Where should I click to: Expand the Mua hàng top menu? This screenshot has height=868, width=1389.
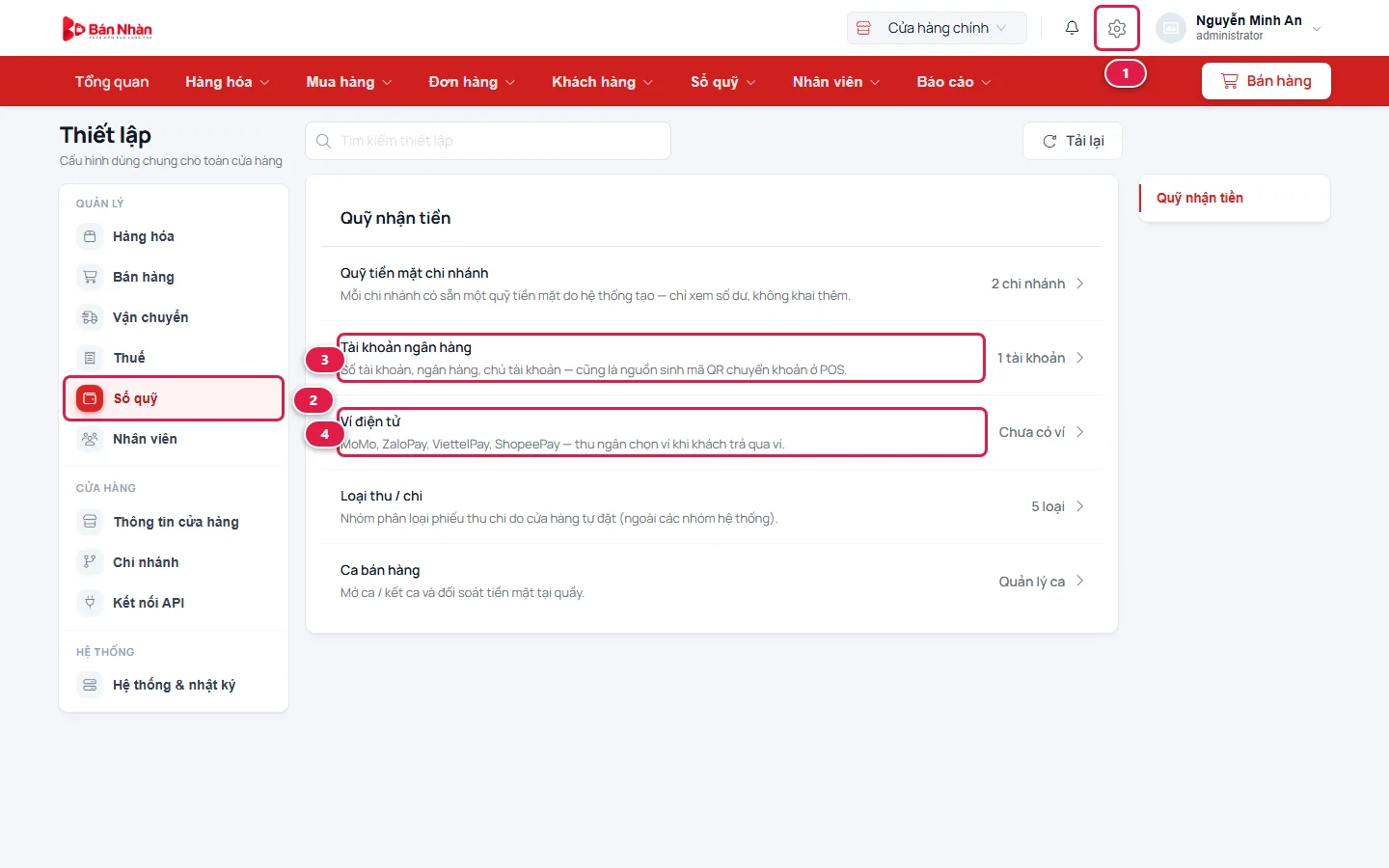coord(349,82)
